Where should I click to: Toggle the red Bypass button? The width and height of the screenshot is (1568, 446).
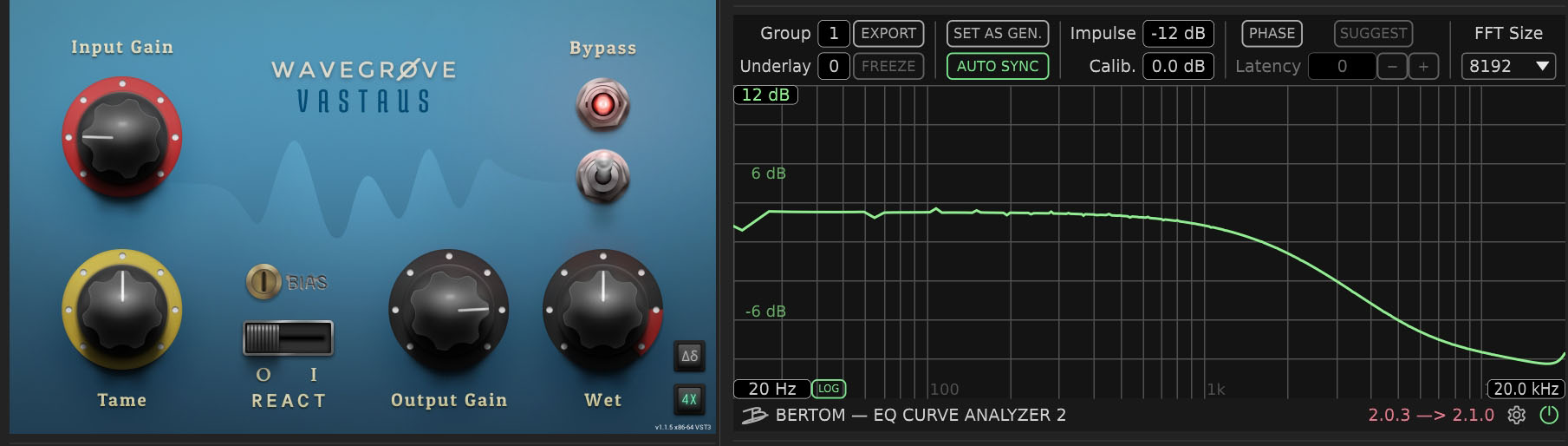602,105
